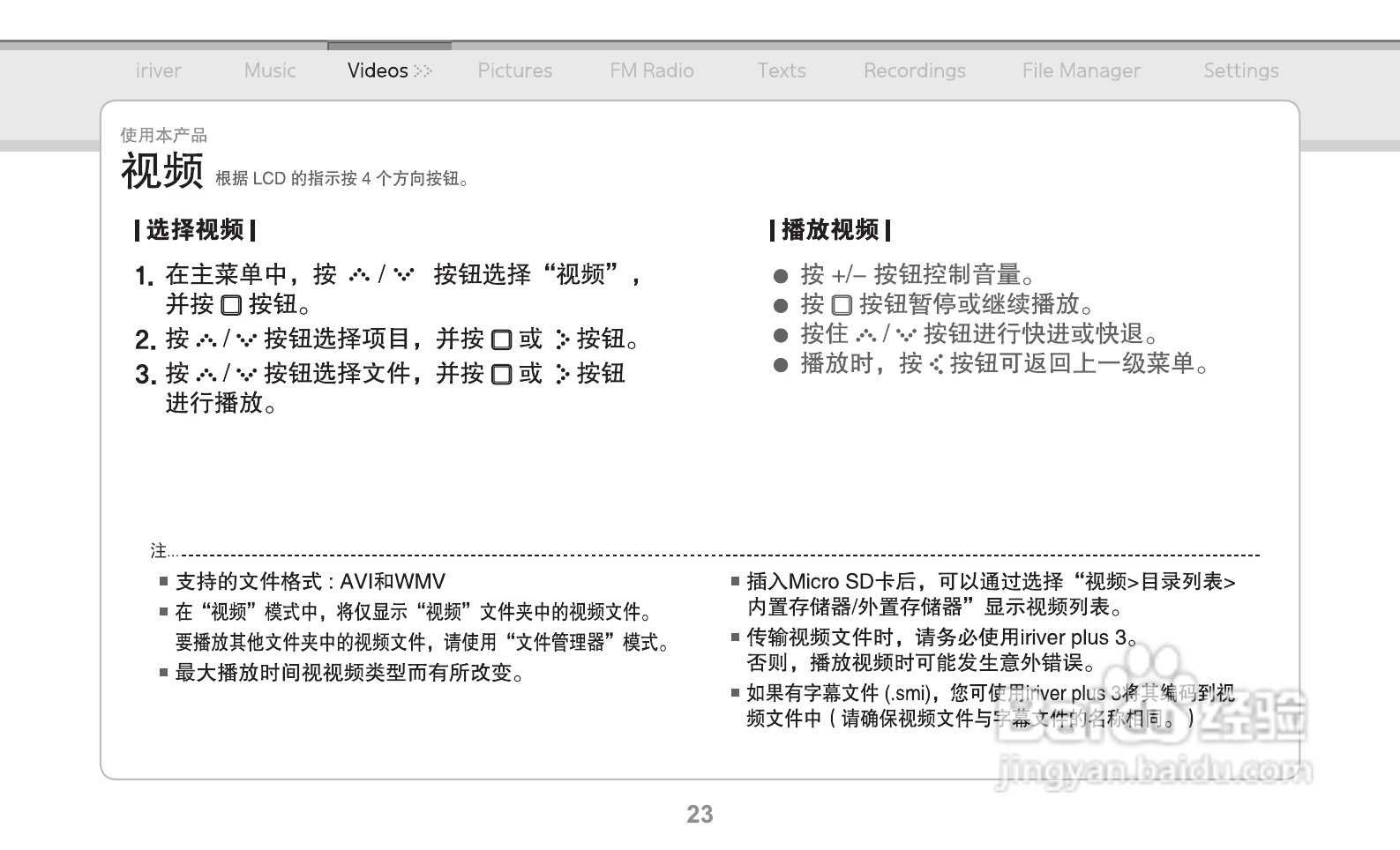Viewport: 1400px width, 850px height.
Task: Open the Recordings tab
Action: (915, 71)
